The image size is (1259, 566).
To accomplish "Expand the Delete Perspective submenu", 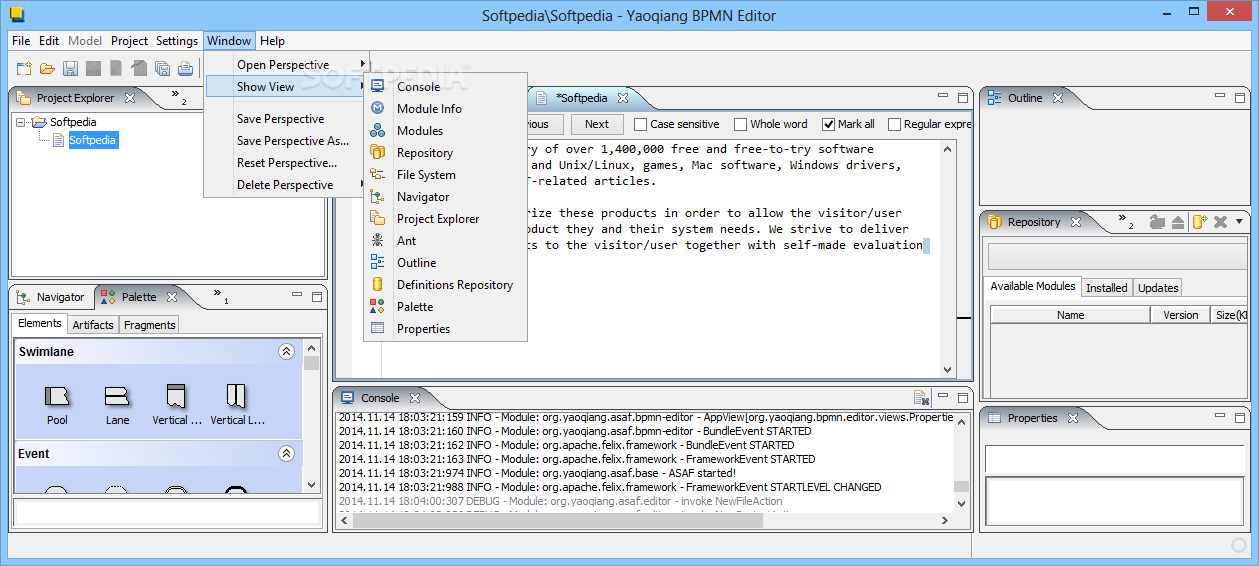I will click(287, 185).
